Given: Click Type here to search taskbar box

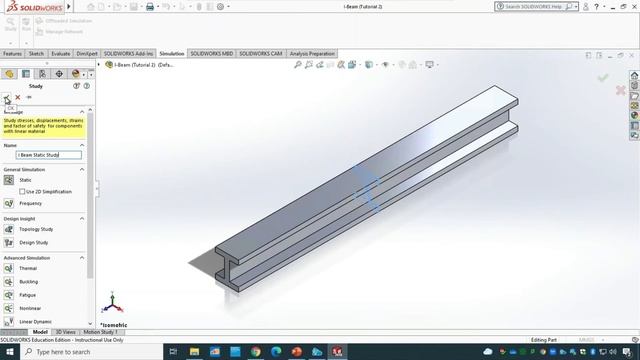Looking at the screenshot, I should point(91,352).
